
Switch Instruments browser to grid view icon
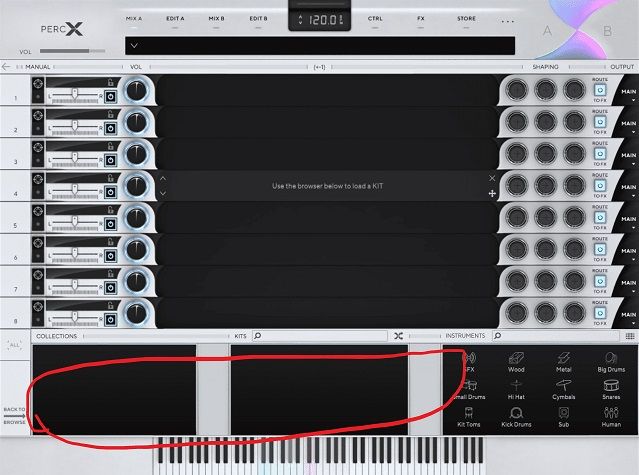(630, 336)
